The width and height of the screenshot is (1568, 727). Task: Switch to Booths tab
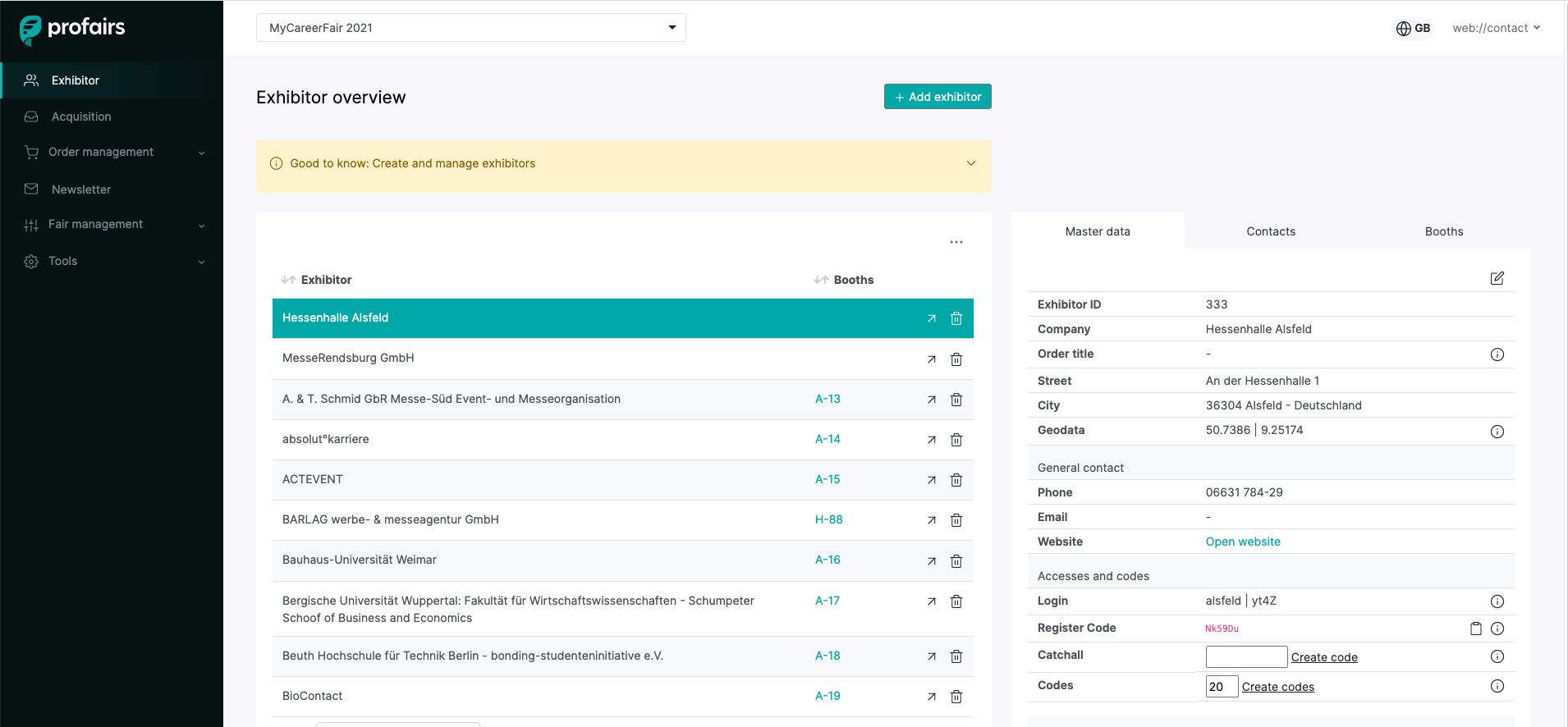1444,231
